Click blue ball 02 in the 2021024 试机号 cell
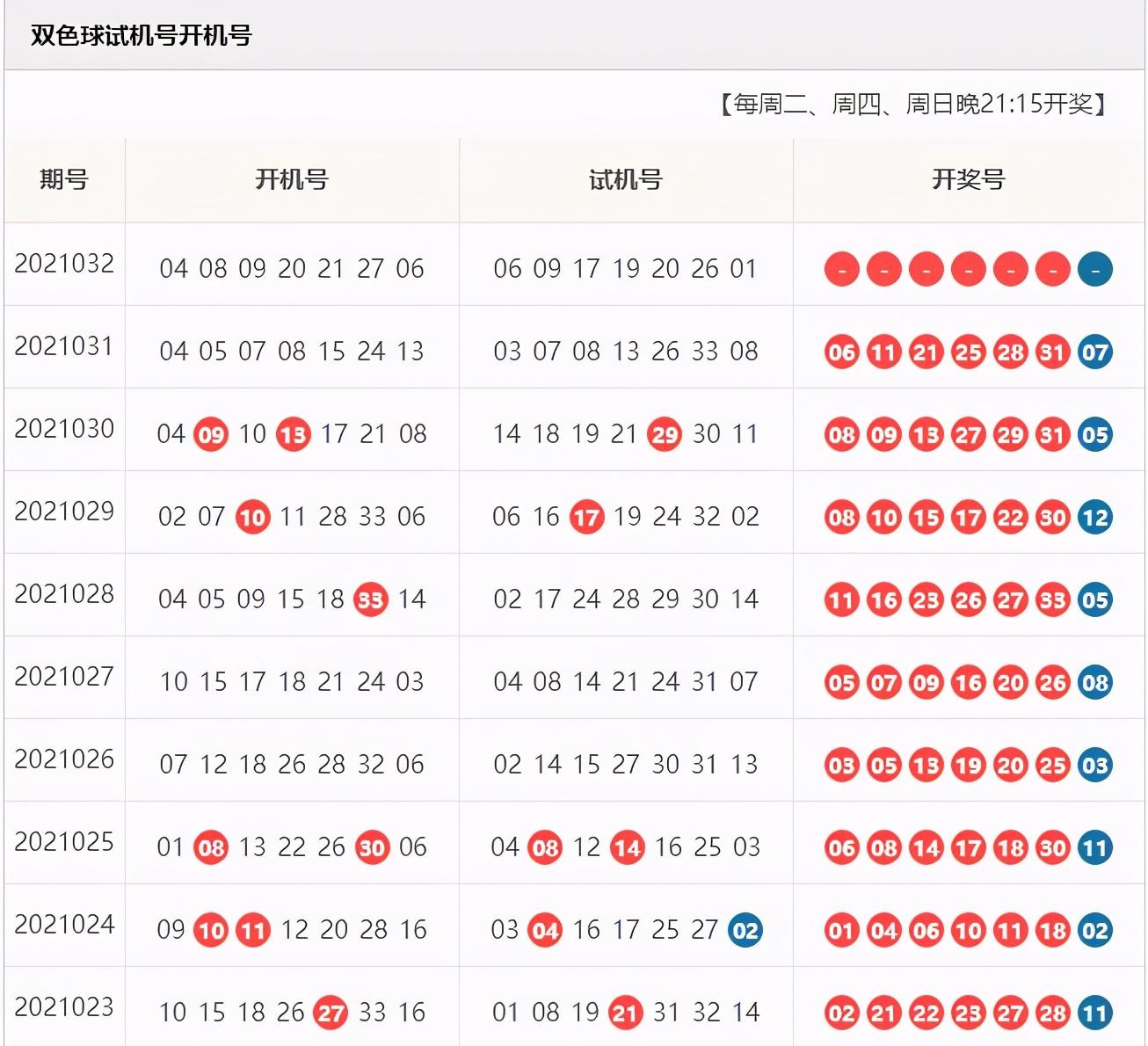Screen dimensions: 1148x1046 (745, 931)
